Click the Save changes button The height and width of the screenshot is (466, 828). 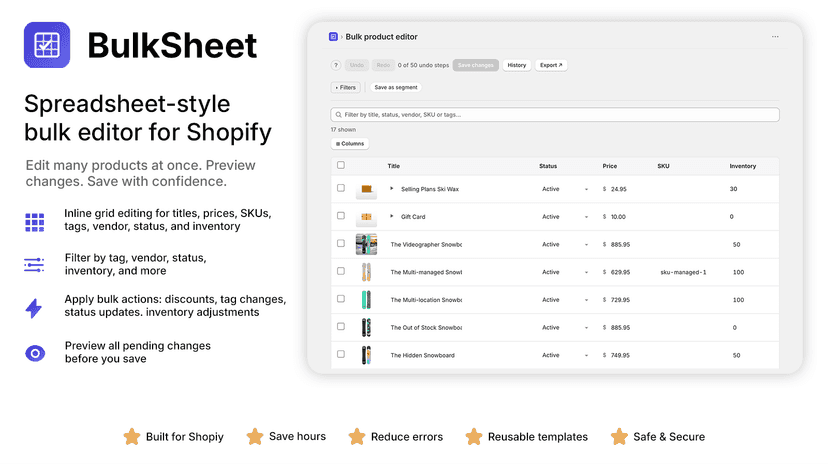coord(475,65)
